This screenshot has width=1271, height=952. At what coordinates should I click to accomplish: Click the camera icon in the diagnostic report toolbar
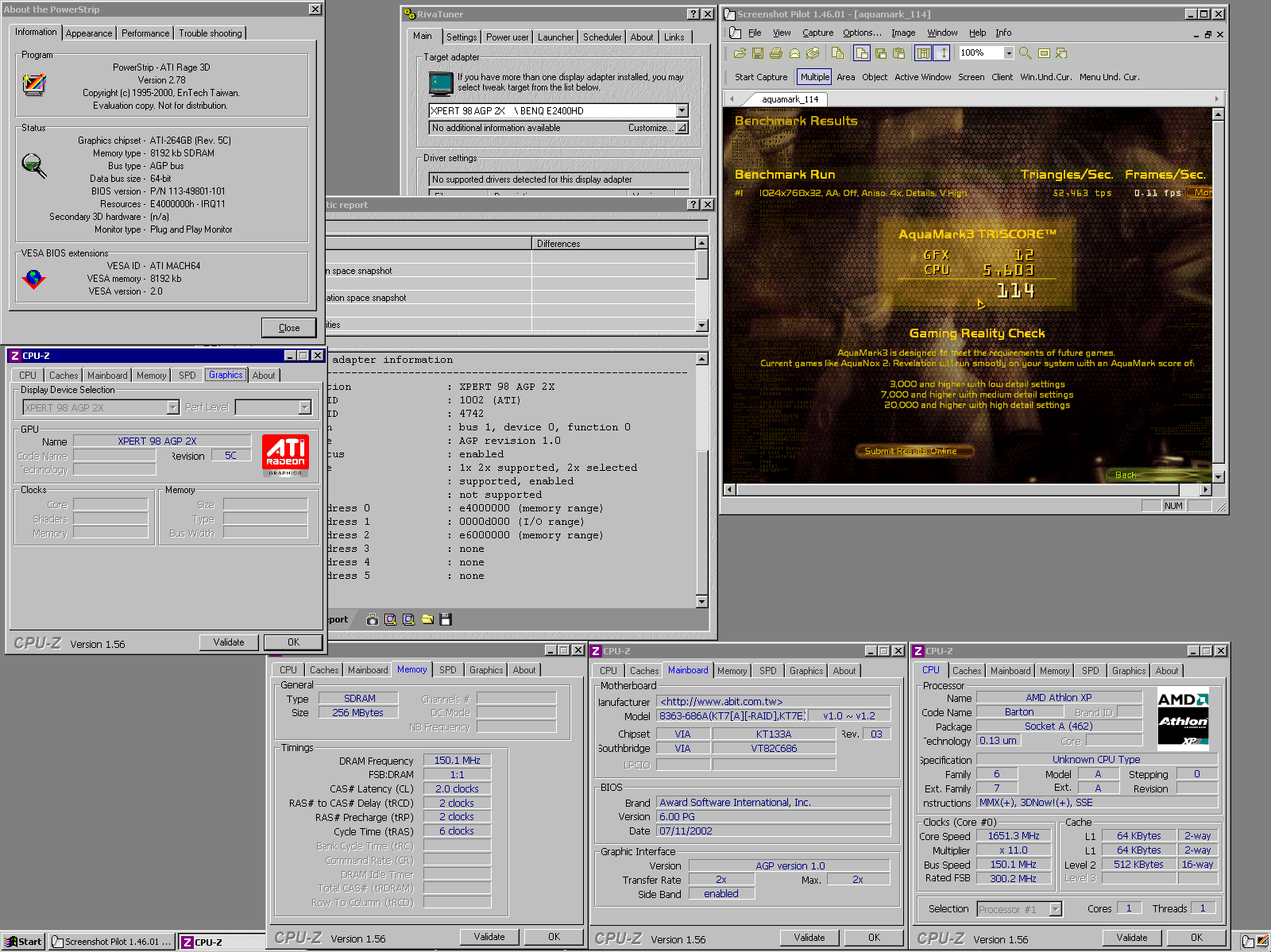(373, 619)
